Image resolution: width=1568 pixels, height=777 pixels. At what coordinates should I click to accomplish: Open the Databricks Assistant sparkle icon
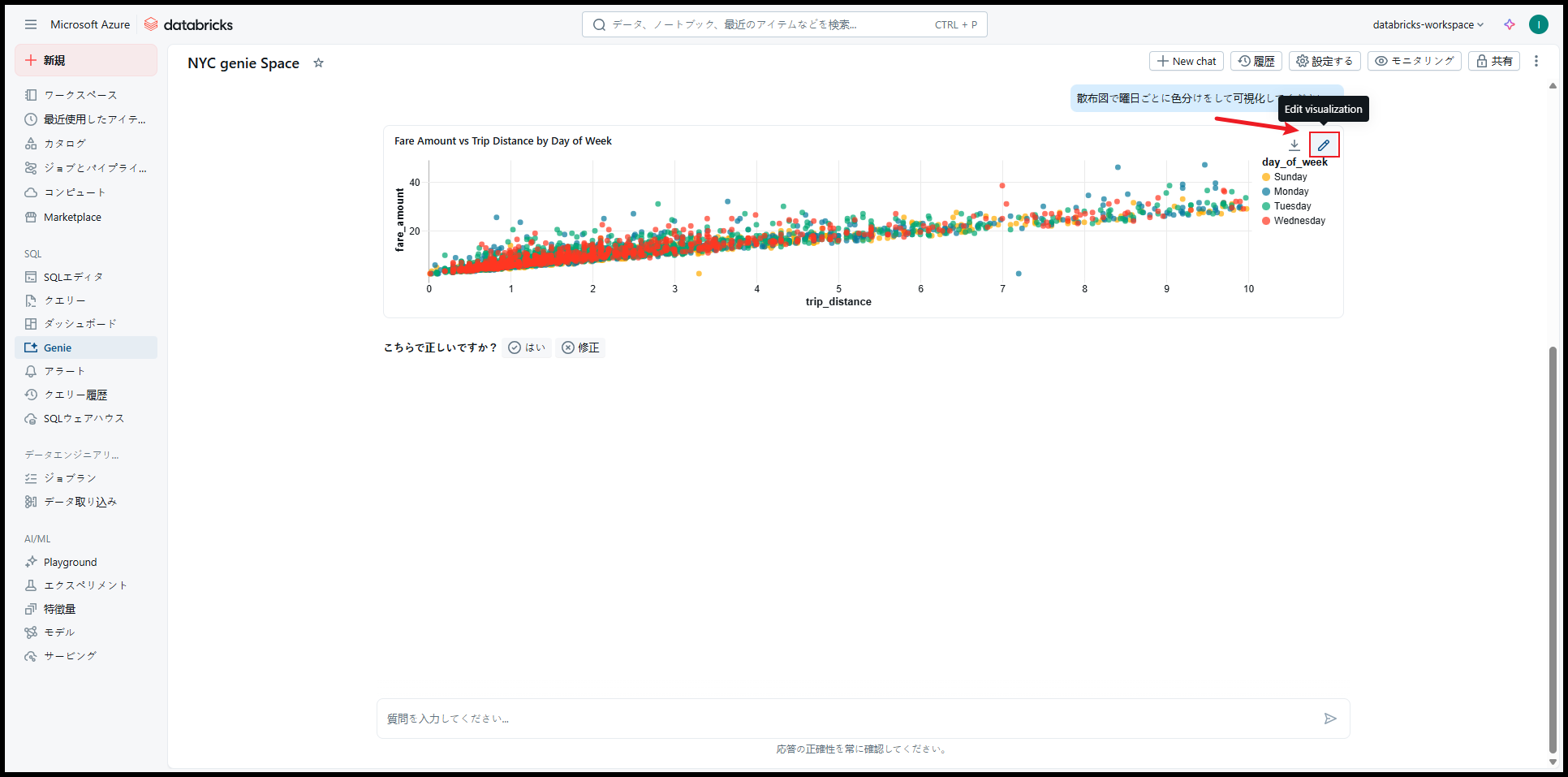tap(1509, 24)
